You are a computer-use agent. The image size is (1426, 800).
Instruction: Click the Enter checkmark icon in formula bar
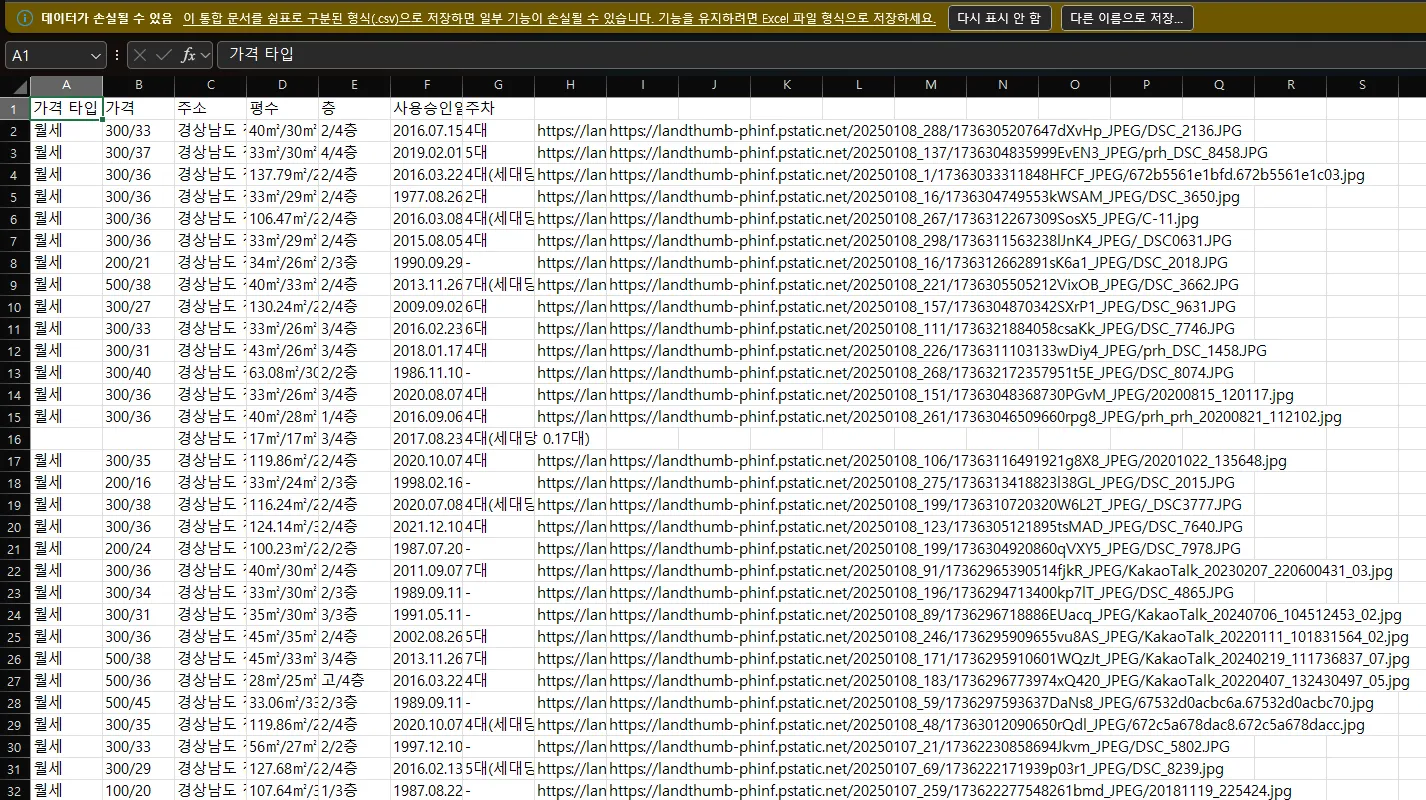click(164, 55)
